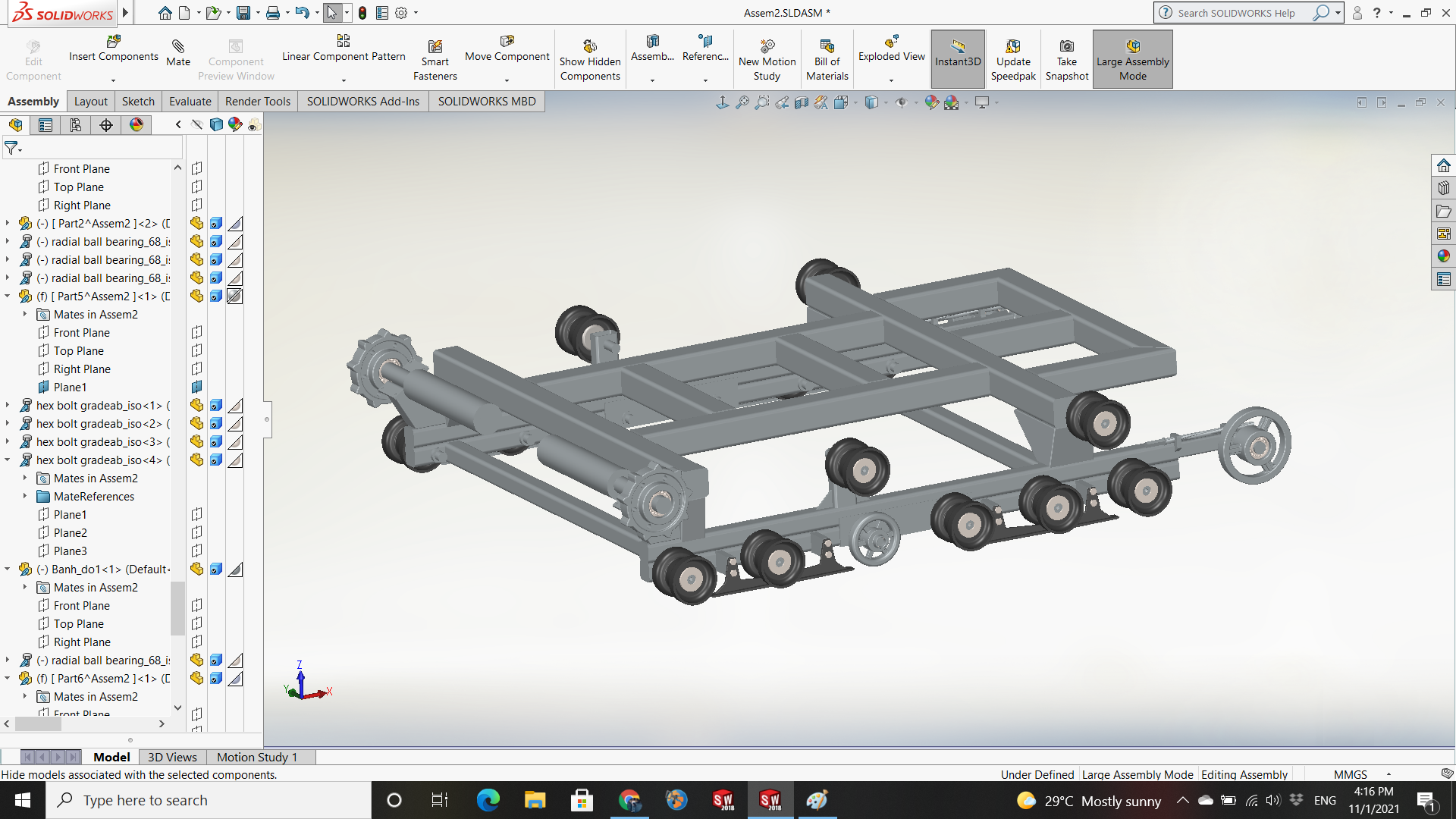Expand the Banh_do1 MateReferences folder
The height and width of the screenshot is (819, 1456).
(24, 497)
